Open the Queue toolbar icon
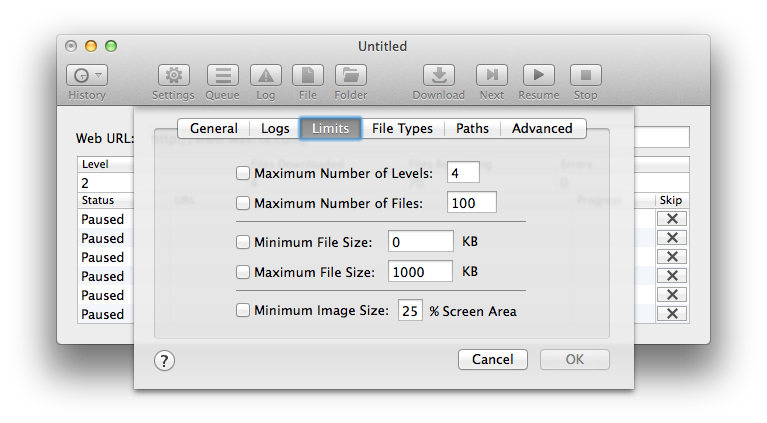767x423 pixels. tap(222, 75)
